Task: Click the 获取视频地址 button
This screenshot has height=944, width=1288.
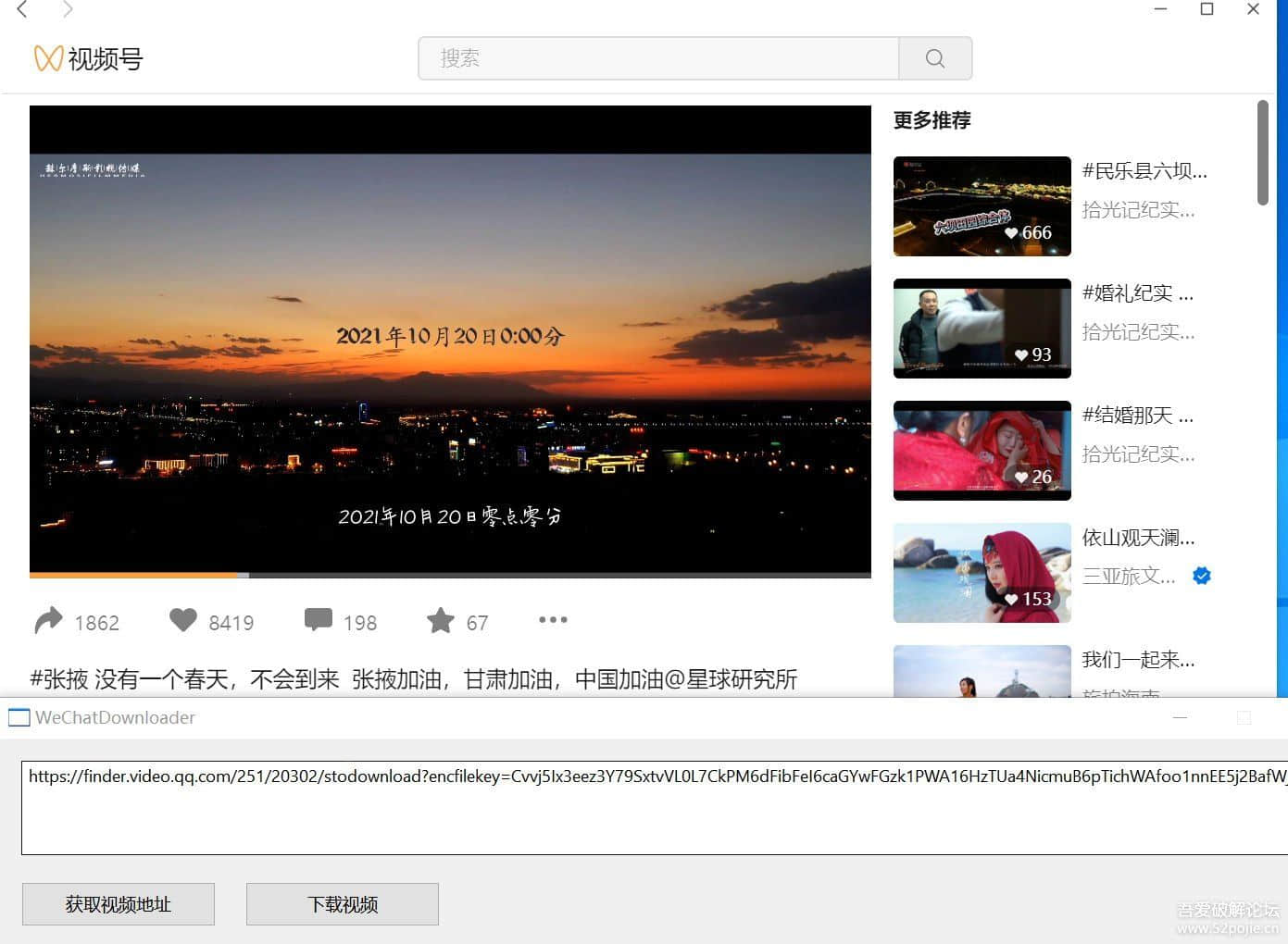Action: point(119,904)
